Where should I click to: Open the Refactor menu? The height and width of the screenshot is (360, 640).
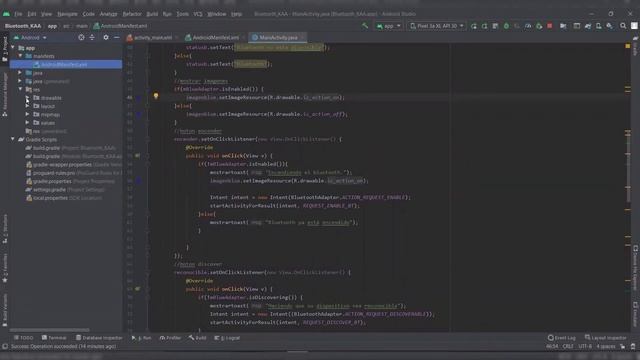pyautogui.click(x=132, y=14)
